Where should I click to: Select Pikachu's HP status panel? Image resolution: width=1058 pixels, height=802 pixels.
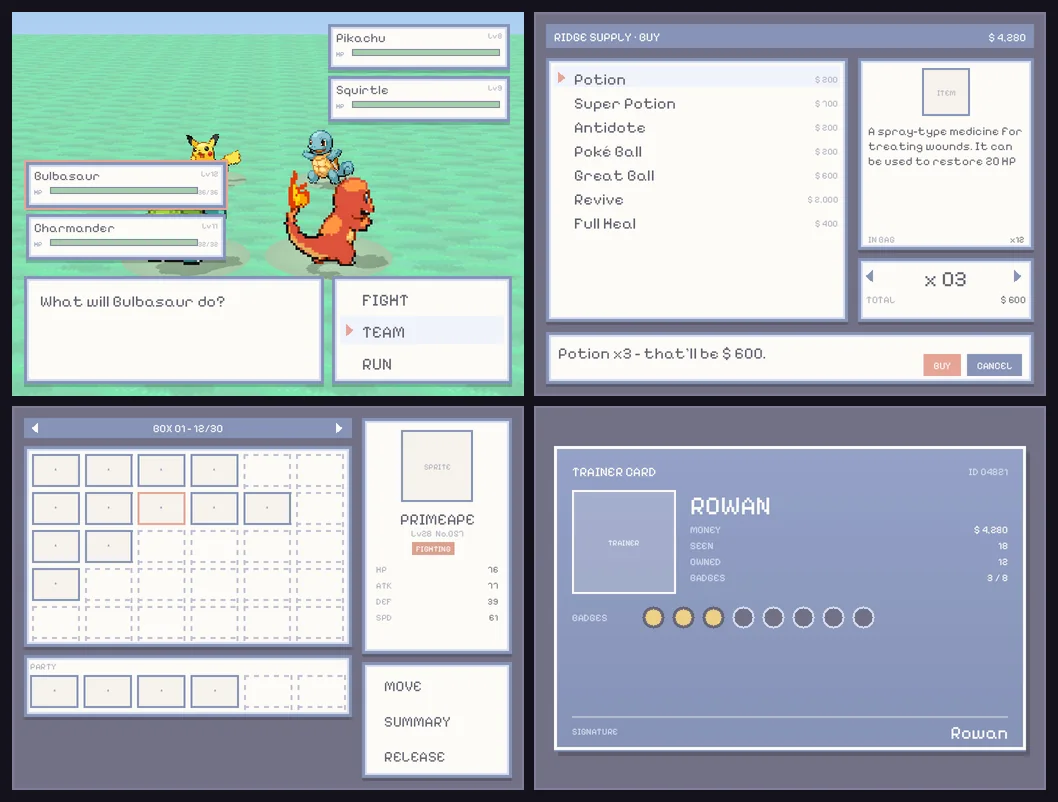pyautogui.click(x=418, y=47)
